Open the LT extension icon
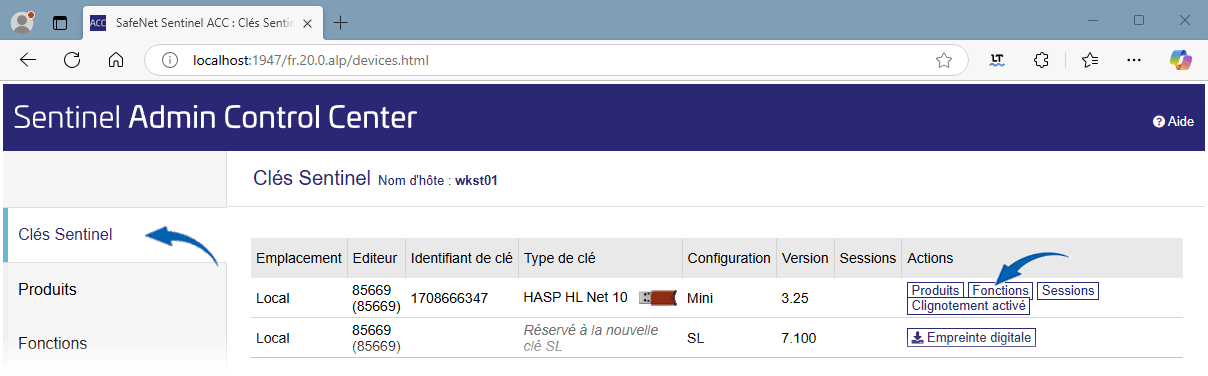Viewport: 1208px width, 376px height. click(996, 60)
